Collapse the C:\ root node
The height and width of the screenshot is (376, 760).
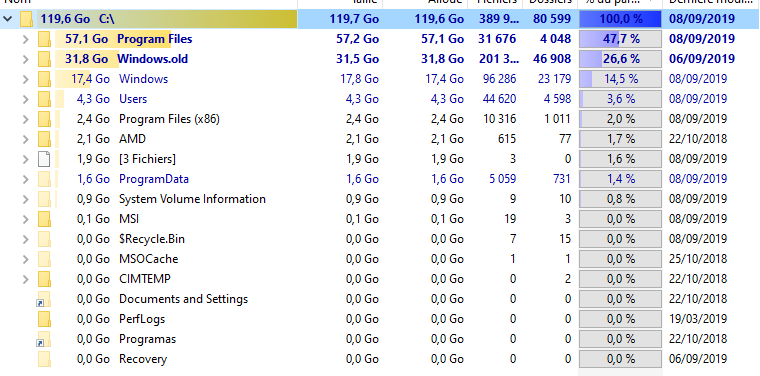(7, 19)
